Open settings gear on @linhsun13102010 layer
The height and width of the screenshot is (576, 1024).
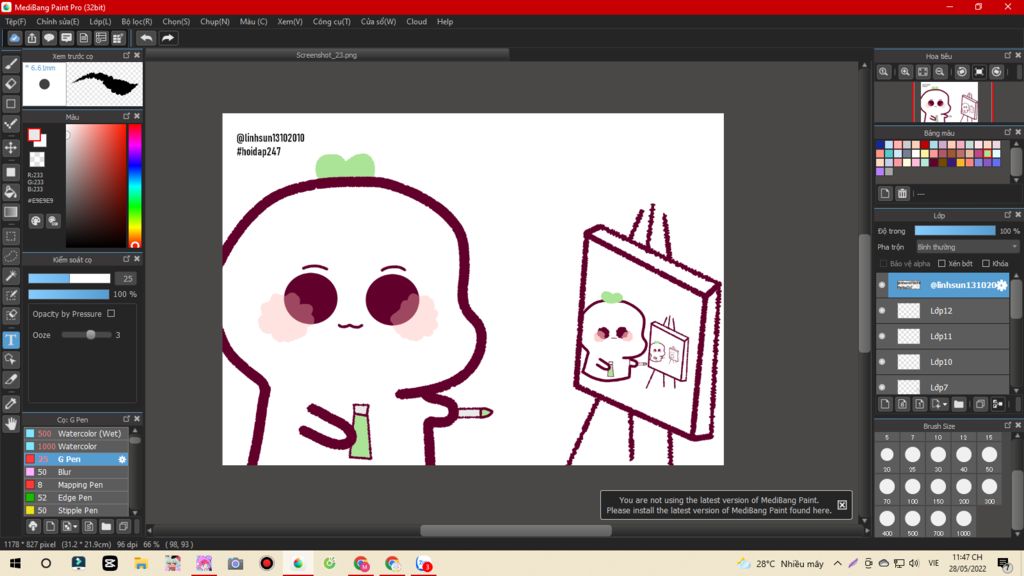1002,285
